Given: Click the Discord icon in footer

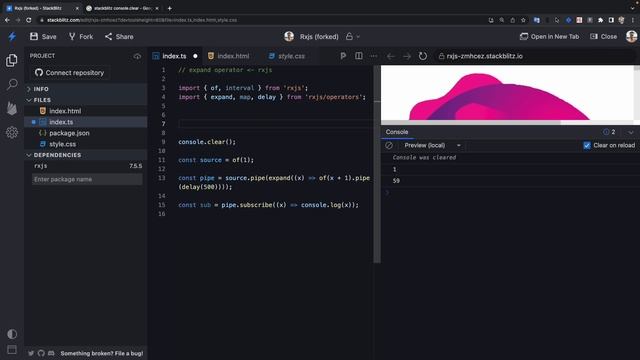Looking at the screenshot, I should [51, 353].
